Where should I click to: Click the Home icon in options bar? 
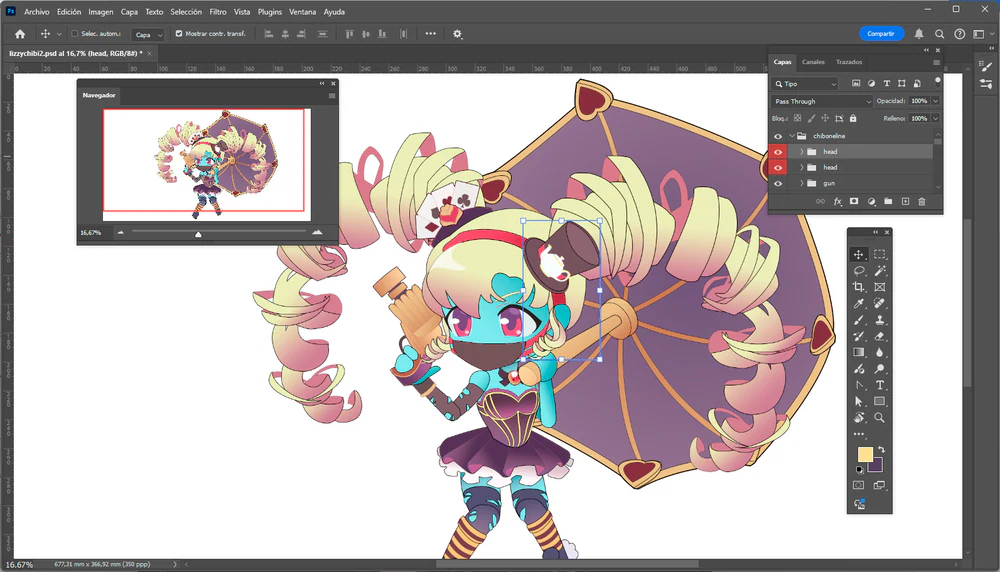coord(20,34)
